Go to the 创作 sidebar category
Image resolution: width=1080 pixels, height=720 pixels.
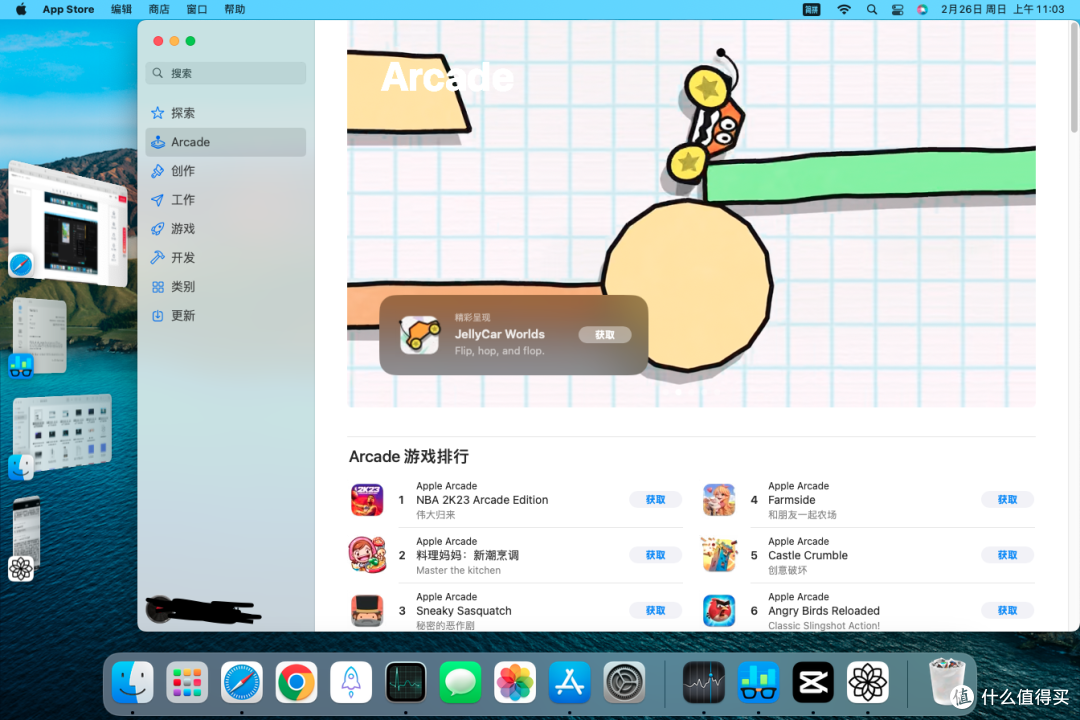(226, 171)
